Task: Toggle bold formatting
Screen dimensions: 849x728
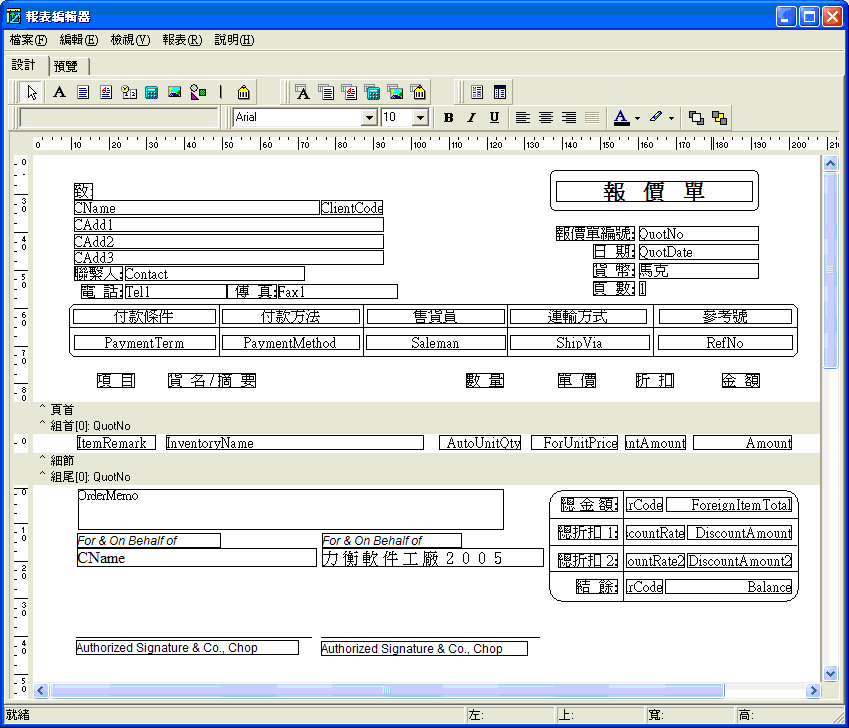Action: point(448,117)
